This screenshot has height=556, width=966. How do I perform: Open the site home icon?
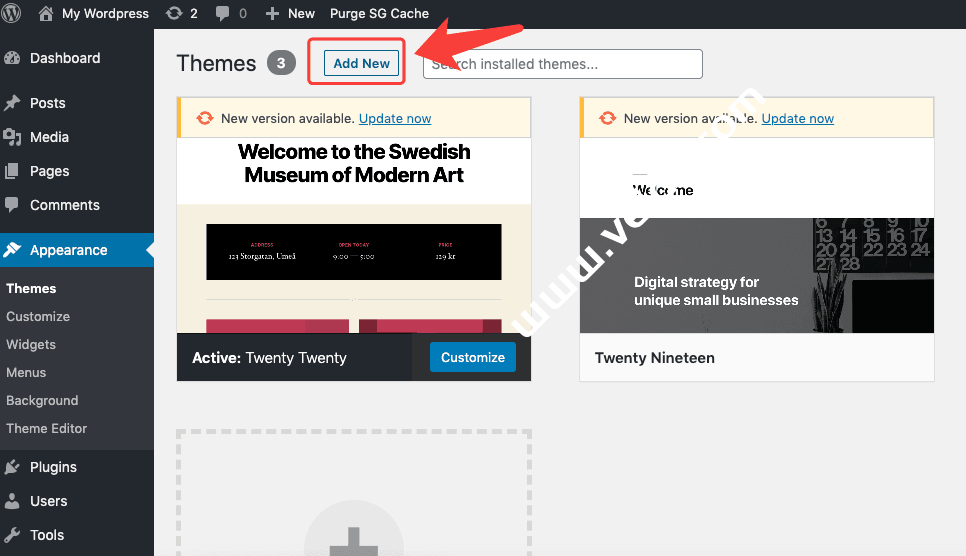46,13
